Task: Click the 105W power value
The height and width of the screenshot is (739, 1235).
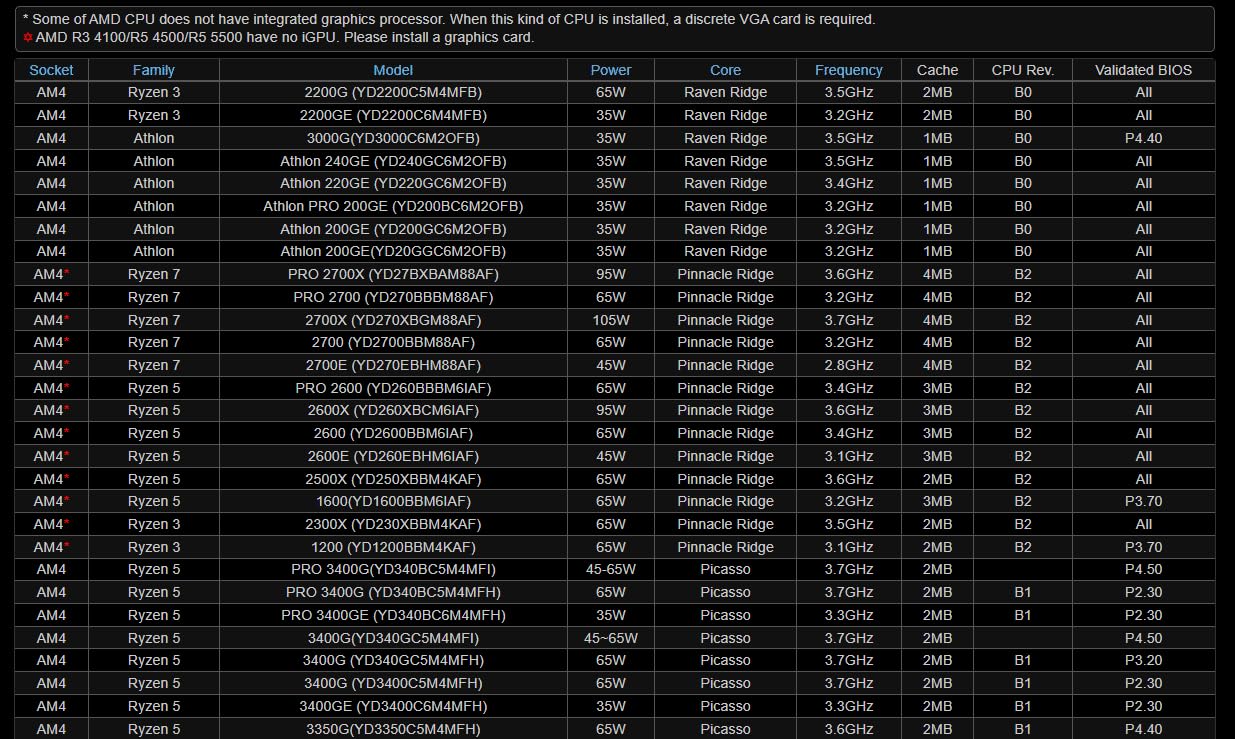Action: [x=610, y=320]
